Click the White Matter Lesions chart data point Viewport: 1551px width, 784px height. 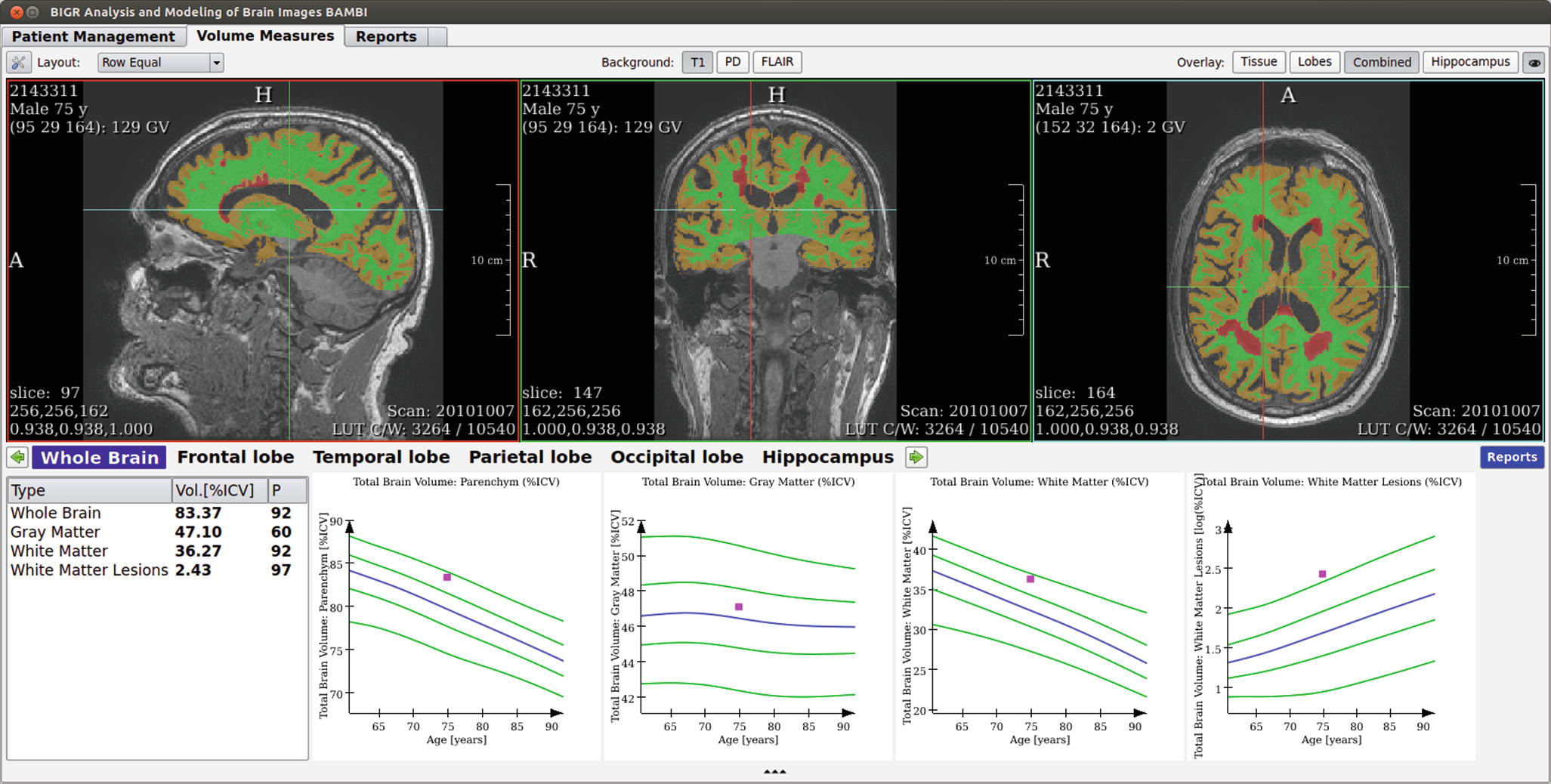tap(1322, 574)
